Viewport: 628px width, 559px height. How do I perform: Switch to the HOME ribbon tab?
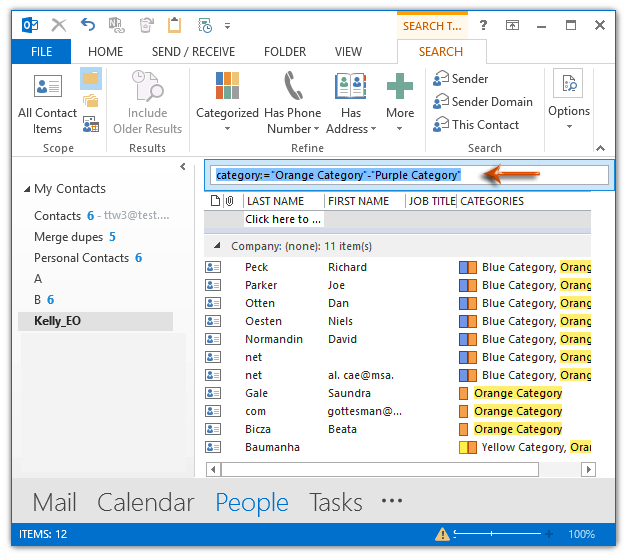tap(105, 52)
